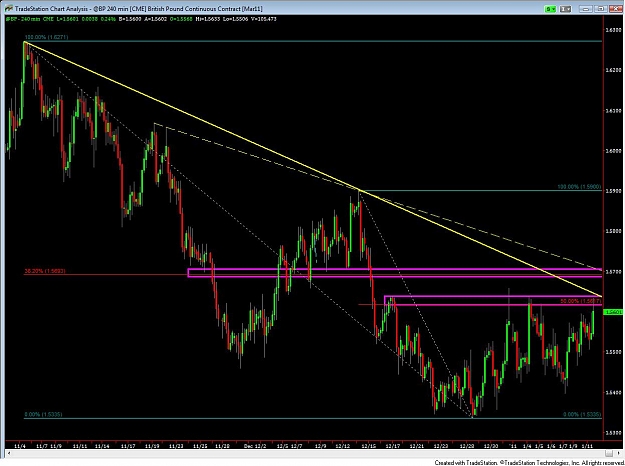The width and height of the screenshot is (625, 466).
Task: Click the horizontal scrollbar thumb
Action: (609, 453)
